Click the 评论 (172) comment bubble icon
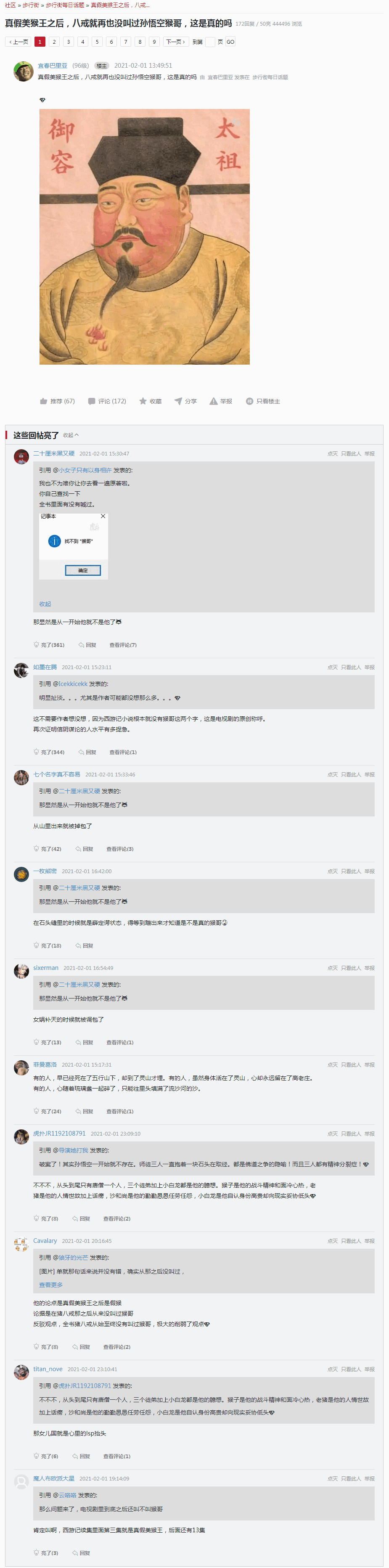The image size is (389, 1568). point(92,401)
